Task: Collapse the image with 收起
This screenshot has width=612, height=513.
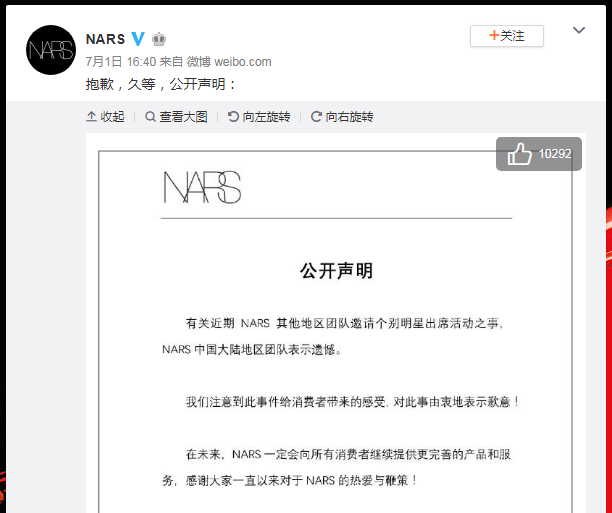Action: pos(105,116)
